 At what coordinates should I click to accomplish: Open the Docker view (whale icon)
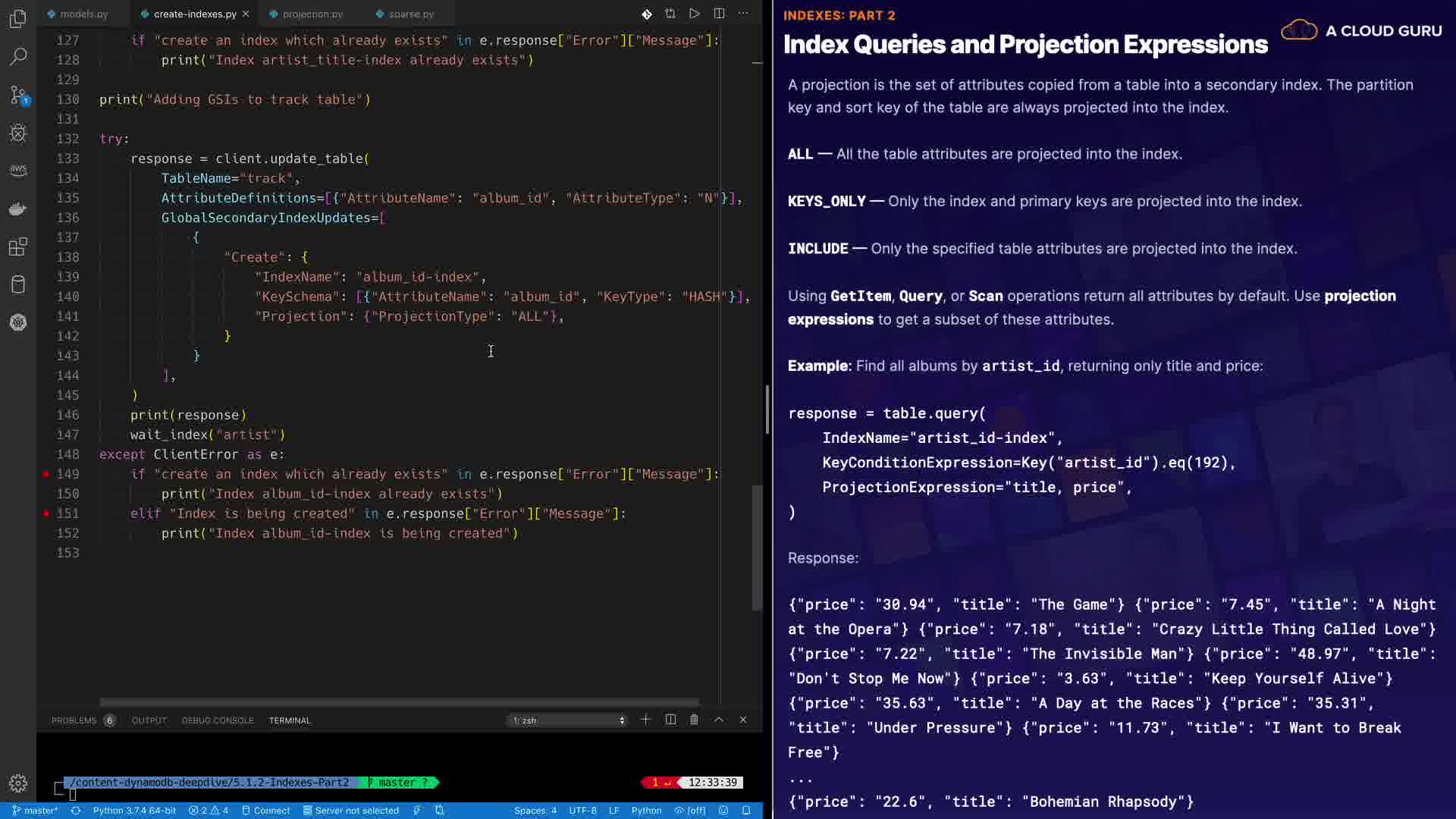point(18,209)
